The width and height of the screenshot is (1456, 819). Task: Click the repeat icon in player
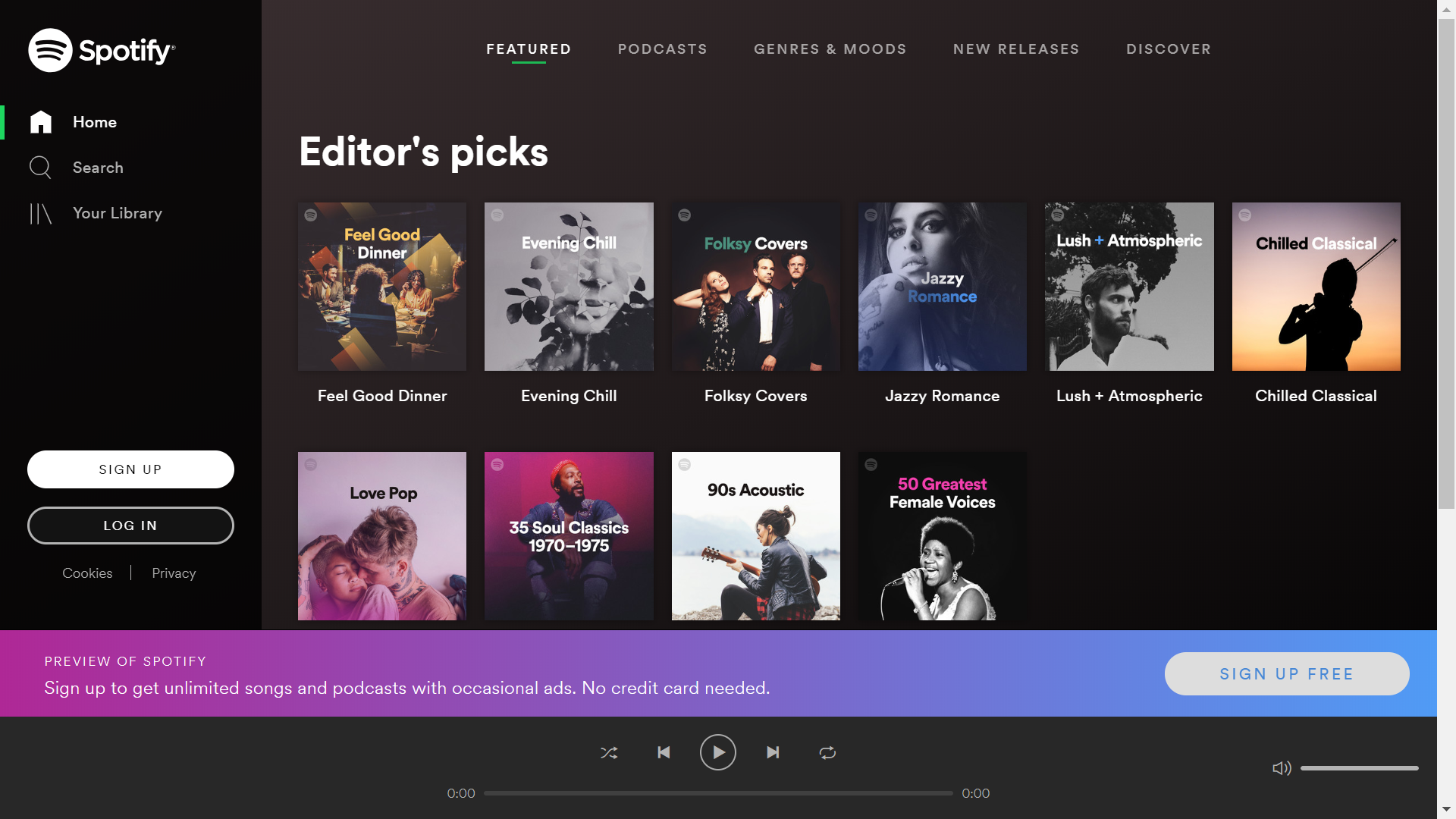[827, 752]
